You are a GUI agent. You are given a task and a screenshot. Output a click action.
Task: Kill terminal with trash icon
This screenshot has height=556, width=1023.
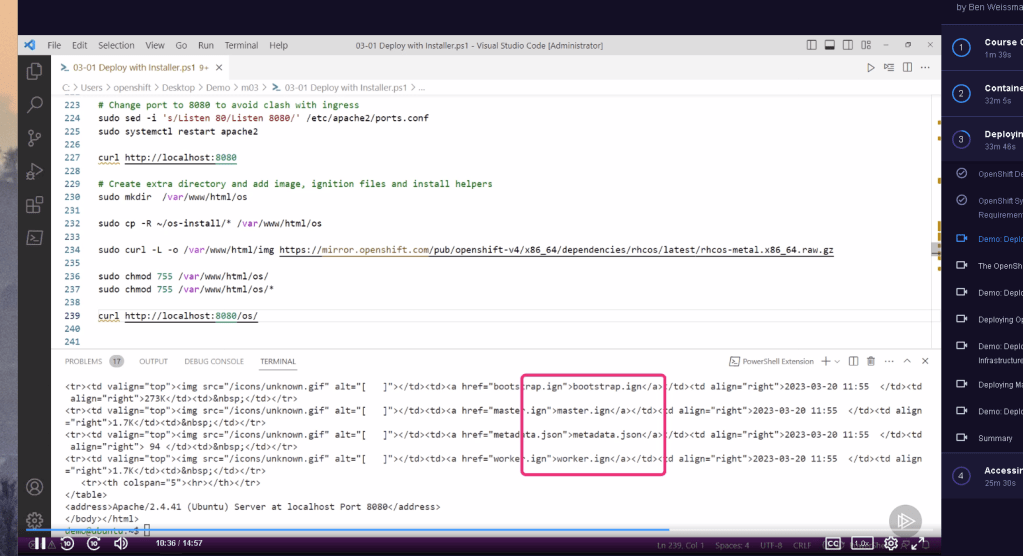(870, 361)
